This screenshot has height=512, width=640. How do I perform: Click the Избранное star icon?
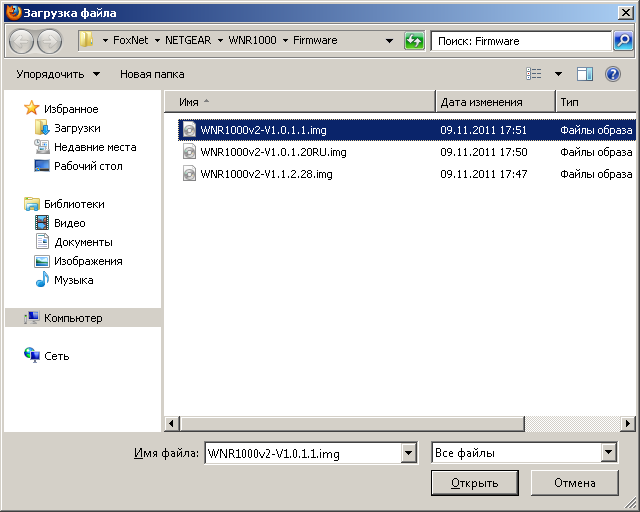pos(31,108)
